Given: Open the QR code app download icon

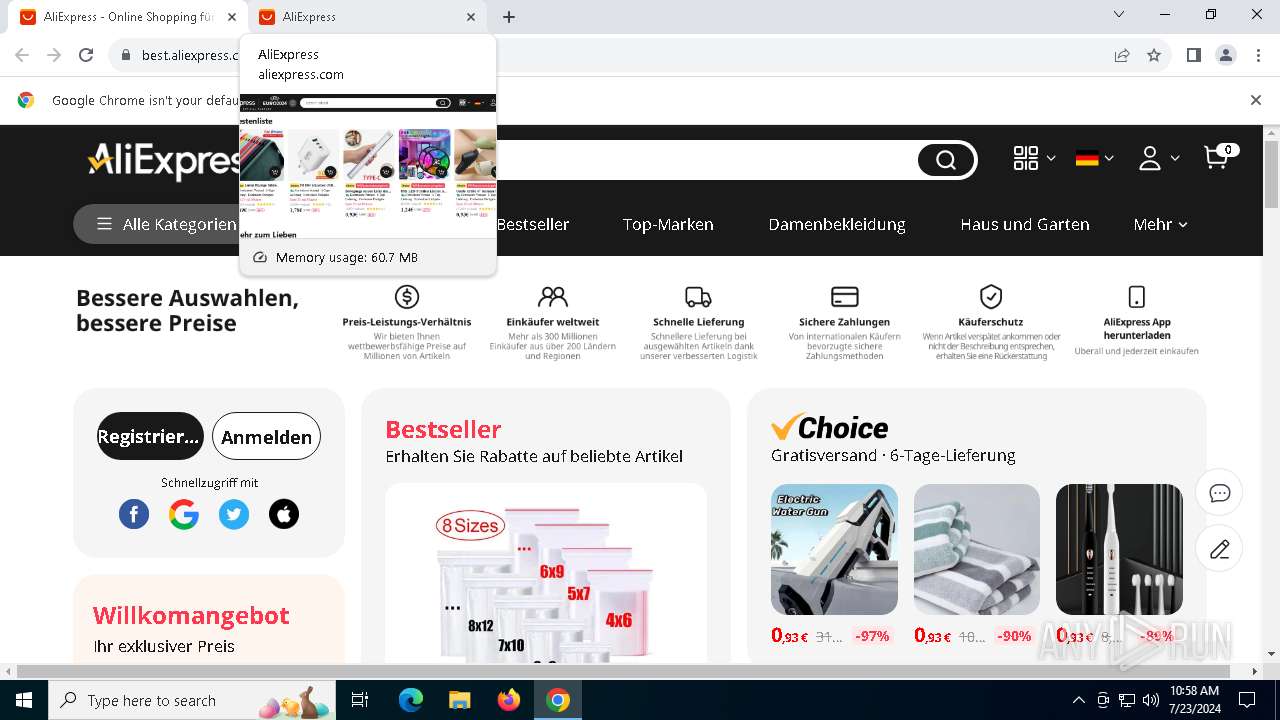Looking at the screenshot, I should click(x=1026, y=158).
